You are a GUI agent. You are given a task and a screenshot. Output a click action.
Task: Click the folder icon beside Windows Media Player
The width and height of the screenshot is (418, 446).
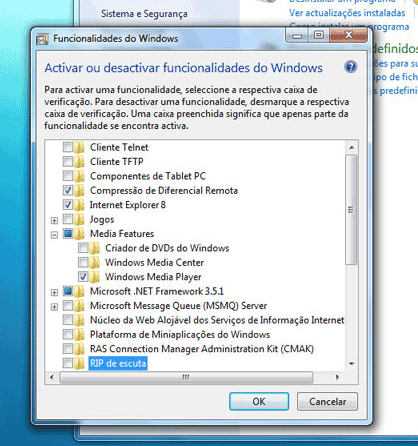click(95, 277)
